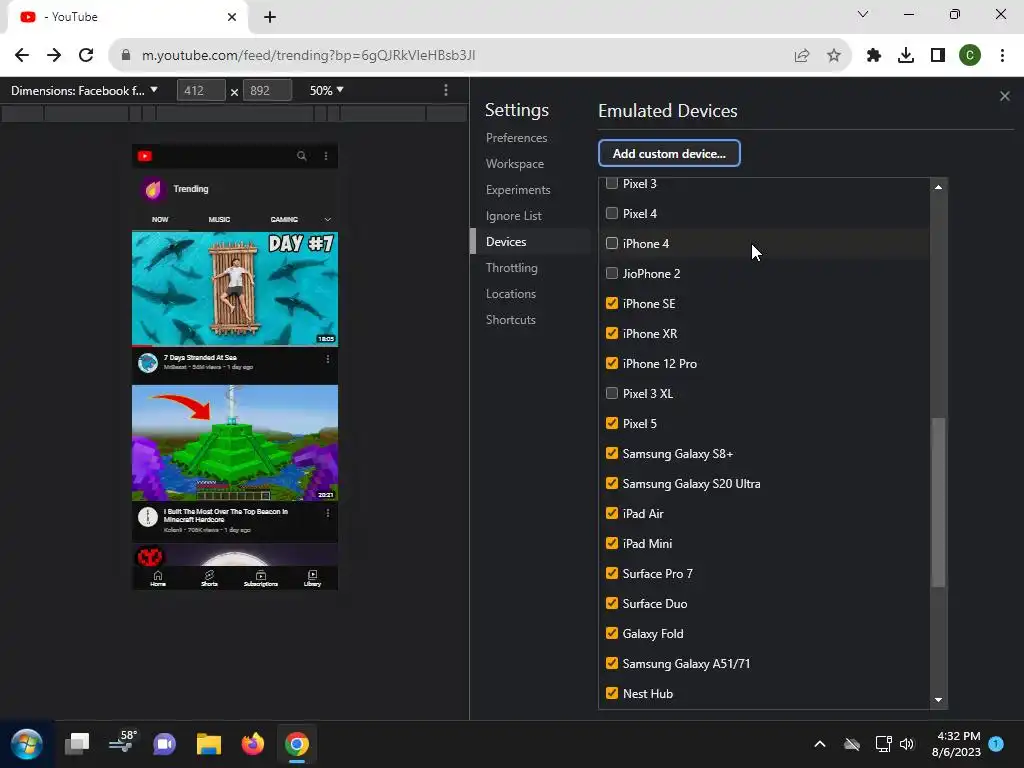Open the 50% zoom dropdown
Image resolution: width=1024 pixels, height=768 pixels.
327,90
